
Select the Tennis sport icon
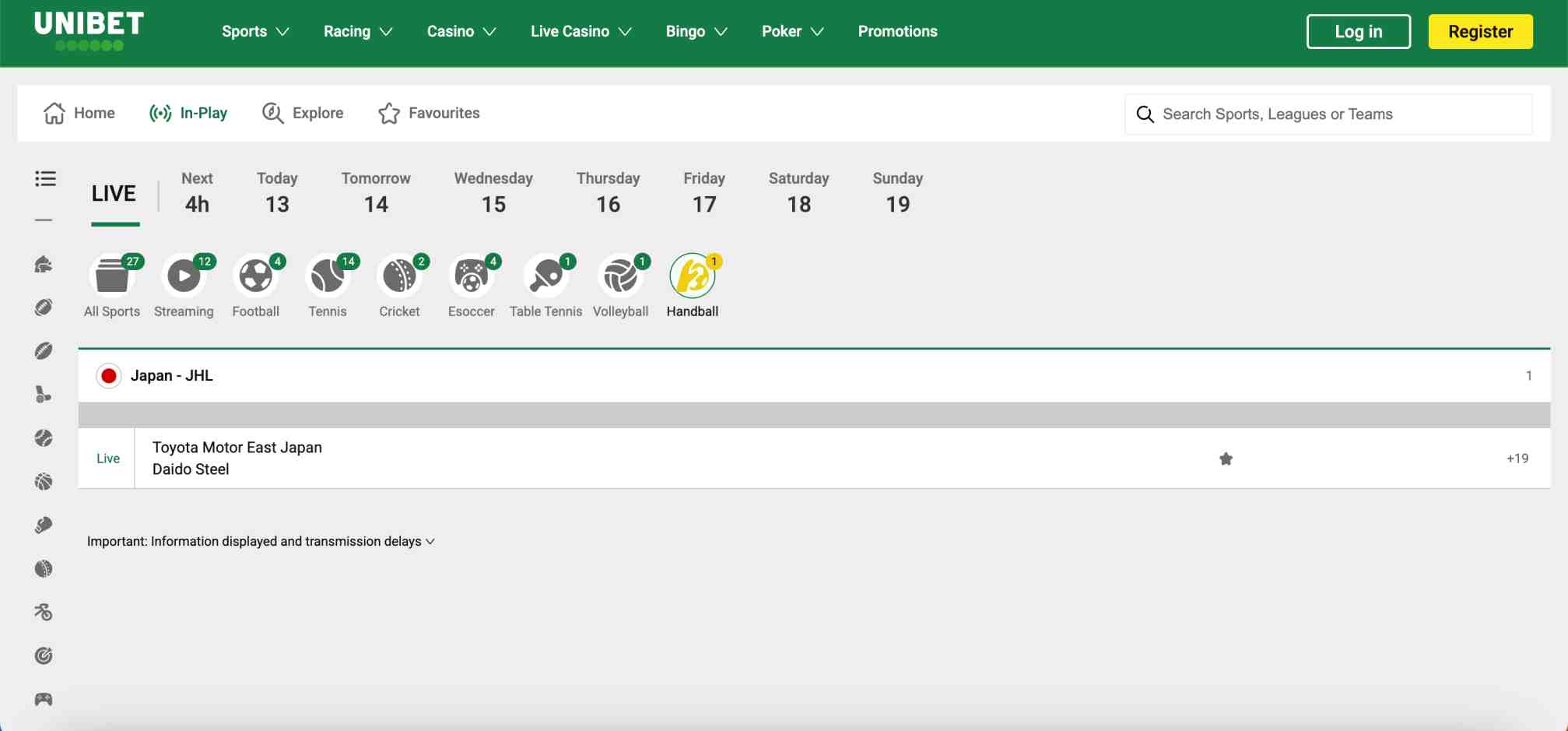[x=328, y=275]
